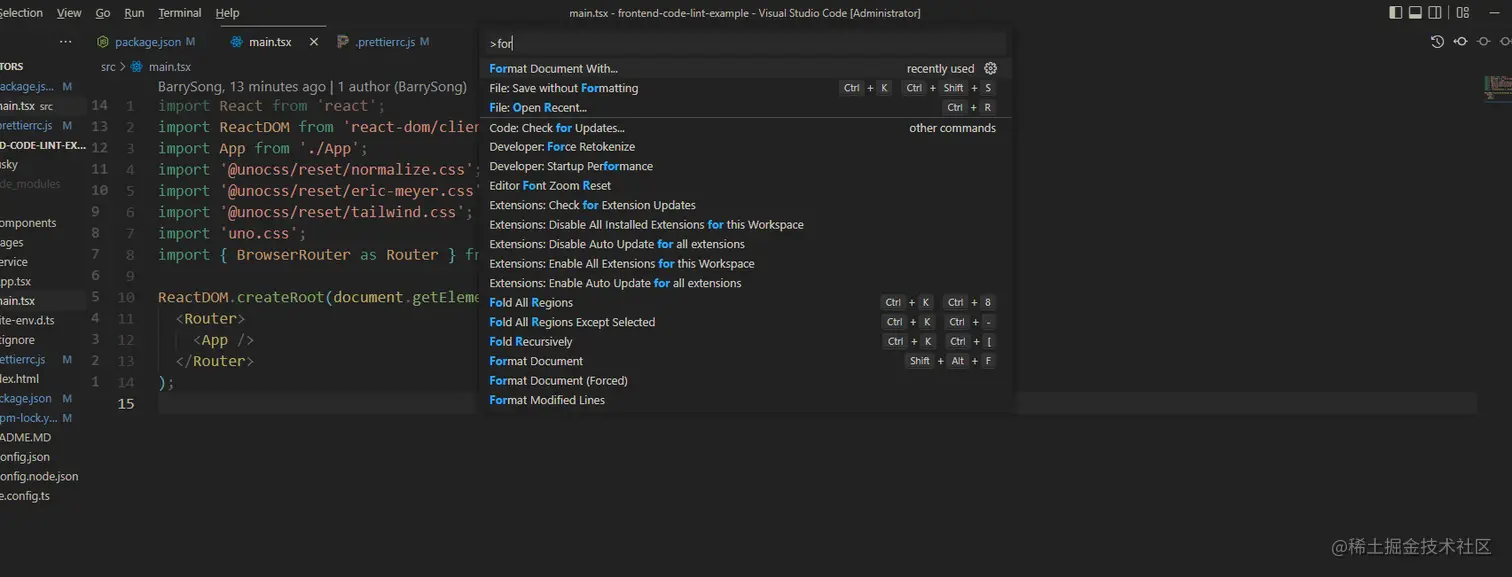Select Developer: Force Retokenize
This screenshot has width=1512, height=577.
[745, 147]
